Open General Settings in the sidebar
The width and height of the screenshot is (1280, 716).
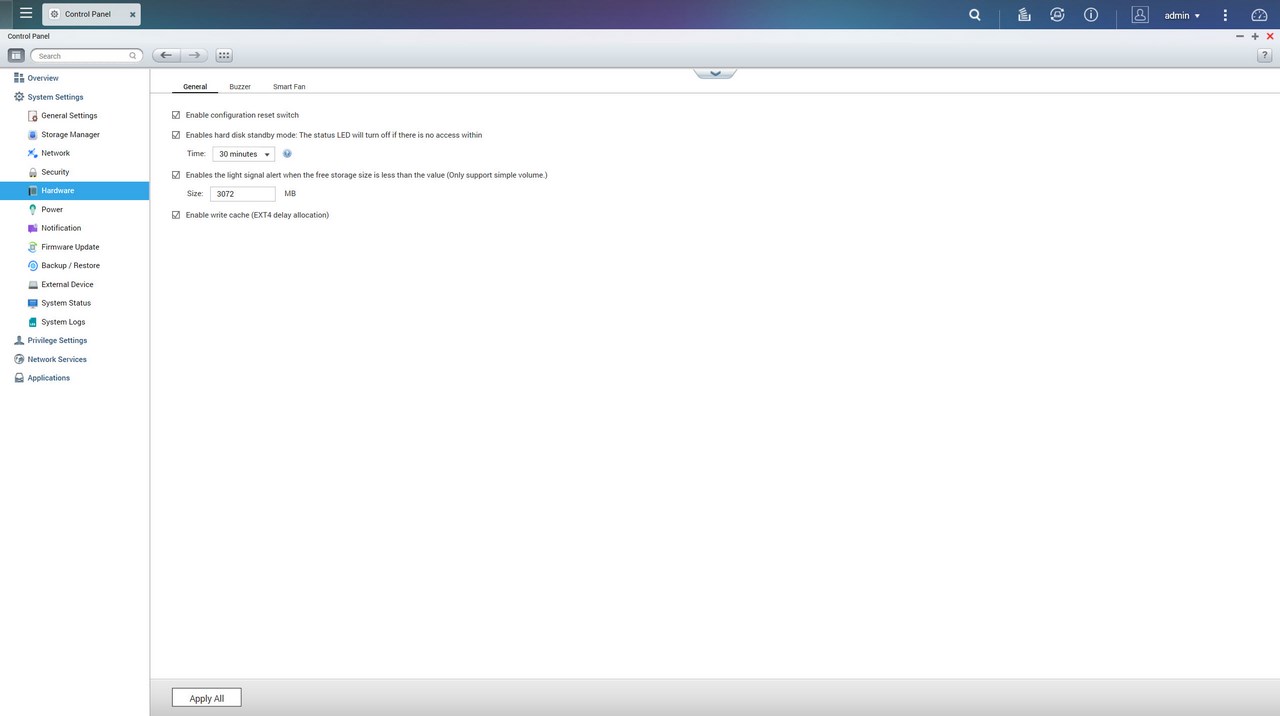click(x=69, y=116)
